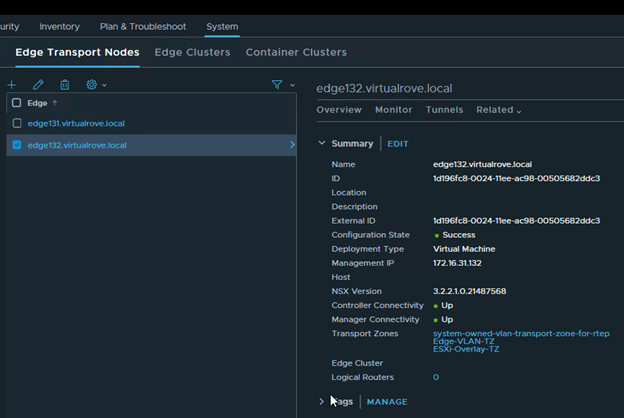The width and height of the screenshot is (624, 418).
Task: Expand the Tags section
Action: (x=322, y=402)
